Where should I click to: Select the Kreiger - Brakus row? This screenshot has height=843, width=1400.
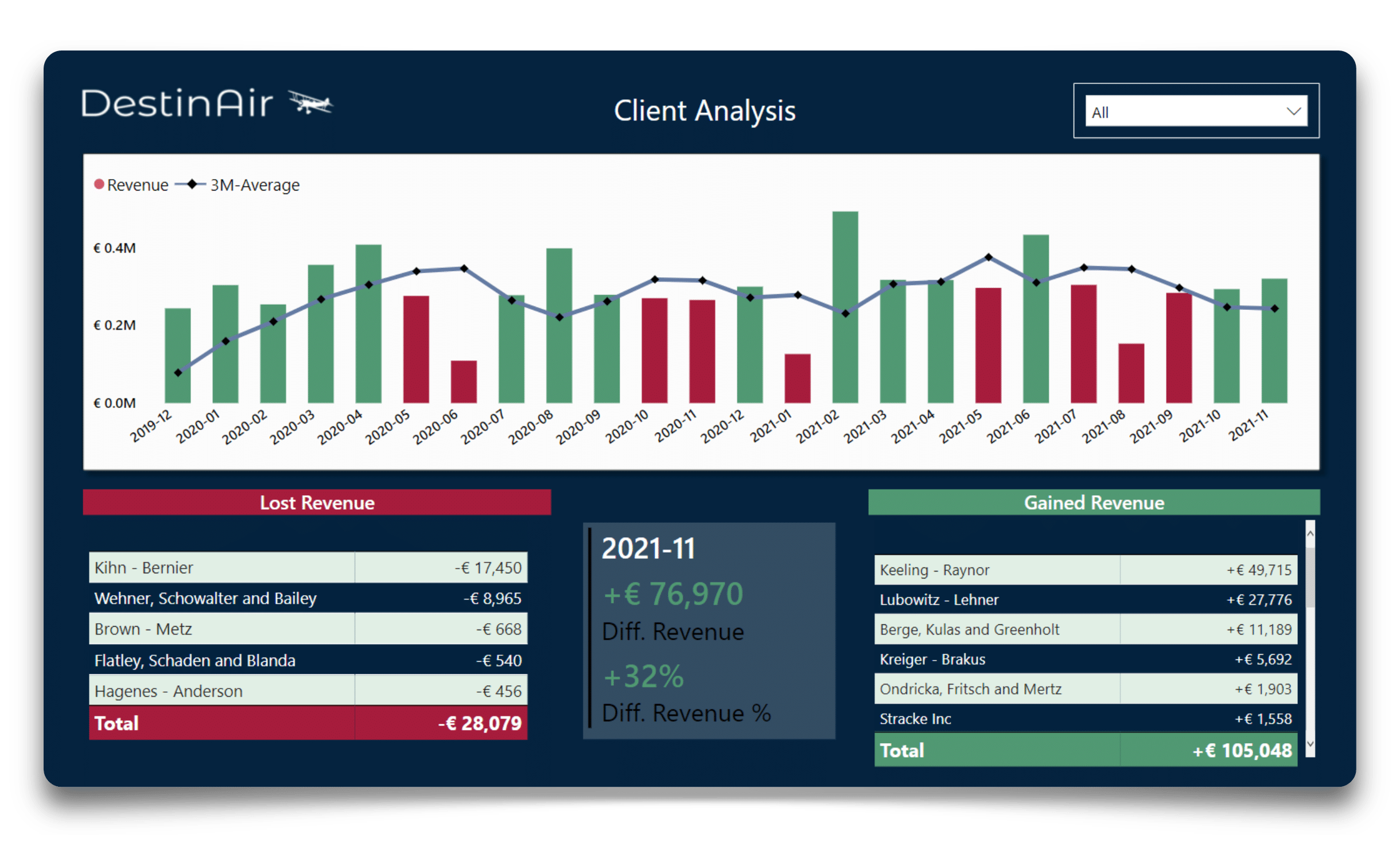point(1086,659)
